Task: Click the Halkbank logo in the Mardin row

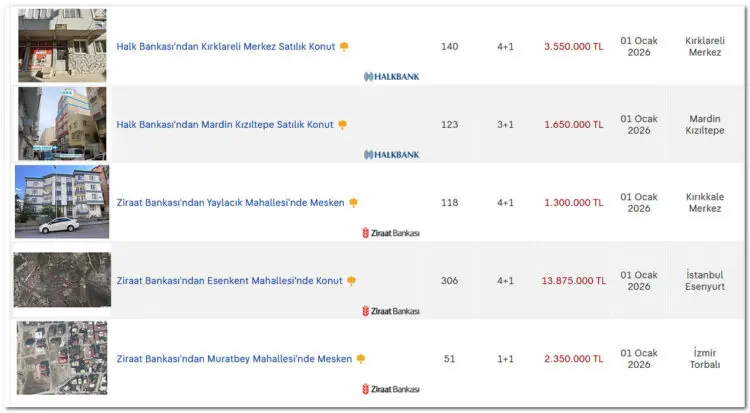Action: (x=391, y=154)
